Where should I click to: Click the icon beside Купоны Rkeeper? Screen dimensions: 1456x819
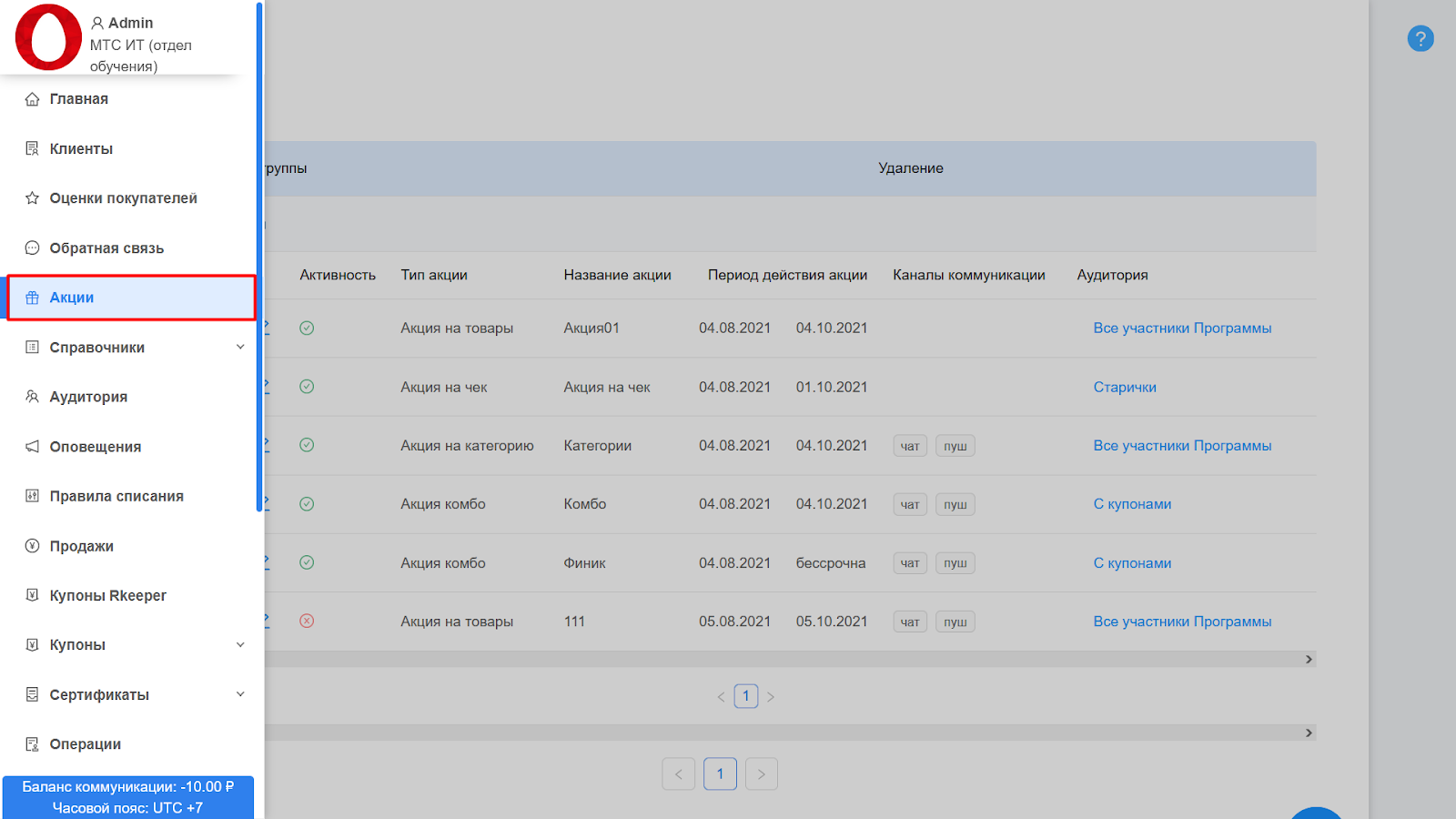32,595
